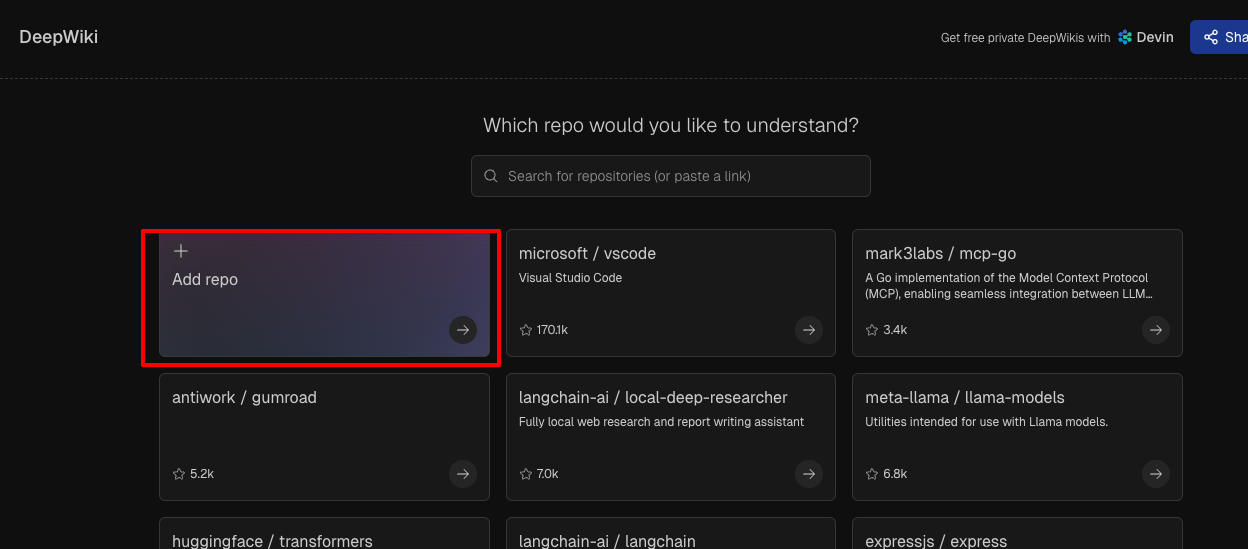Open the langchain-ai / langchain title
The width and height of the screenshot is (1248, 549).
pos(607,541)
